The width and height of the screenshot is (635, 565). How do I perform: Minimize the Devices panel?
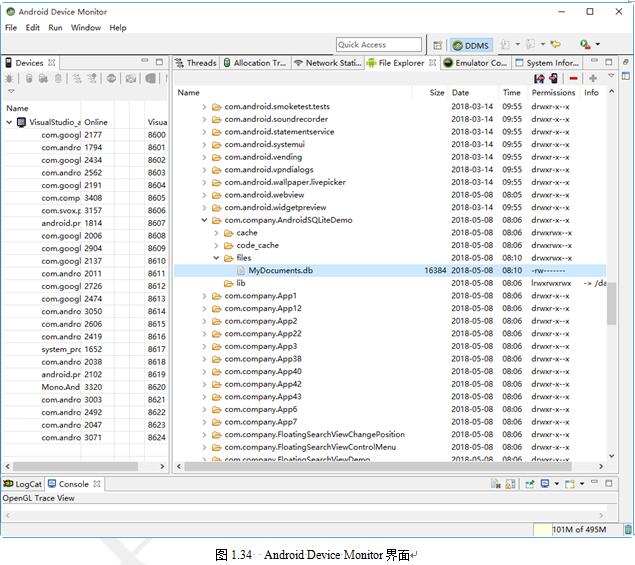145,61
